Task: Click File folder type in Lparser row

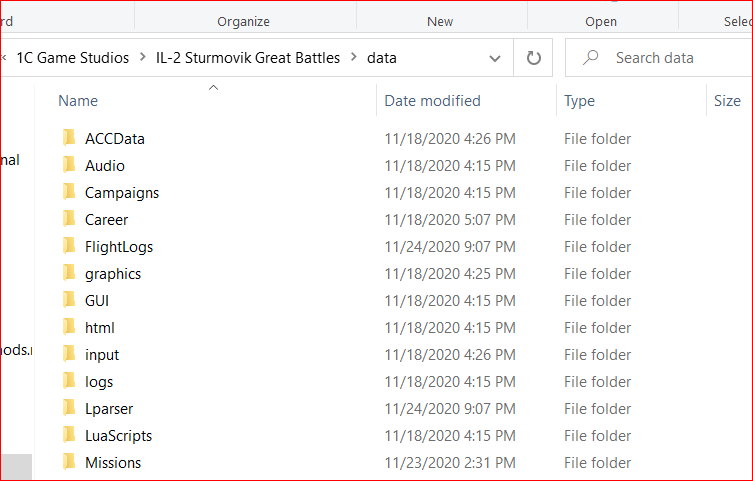Action: (x=597, y=409)
